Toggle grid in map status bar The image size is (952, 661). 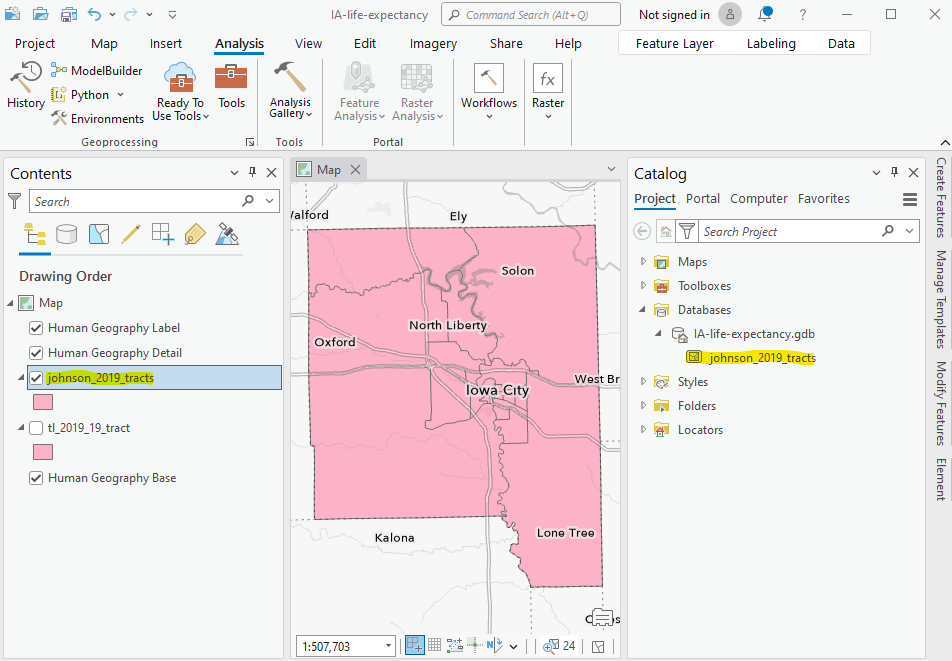(434, 645)
